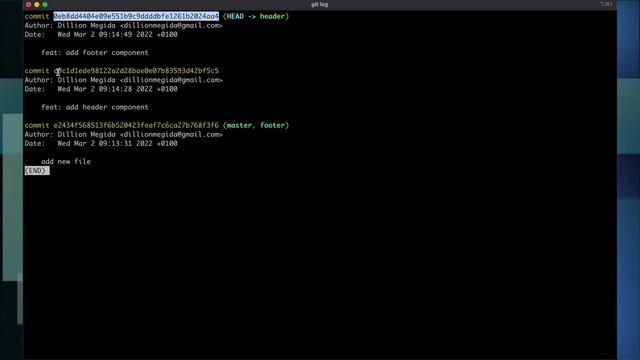Click the (END) pager indicator
This screenshot has height=360, width=640.
click(37, 171)
